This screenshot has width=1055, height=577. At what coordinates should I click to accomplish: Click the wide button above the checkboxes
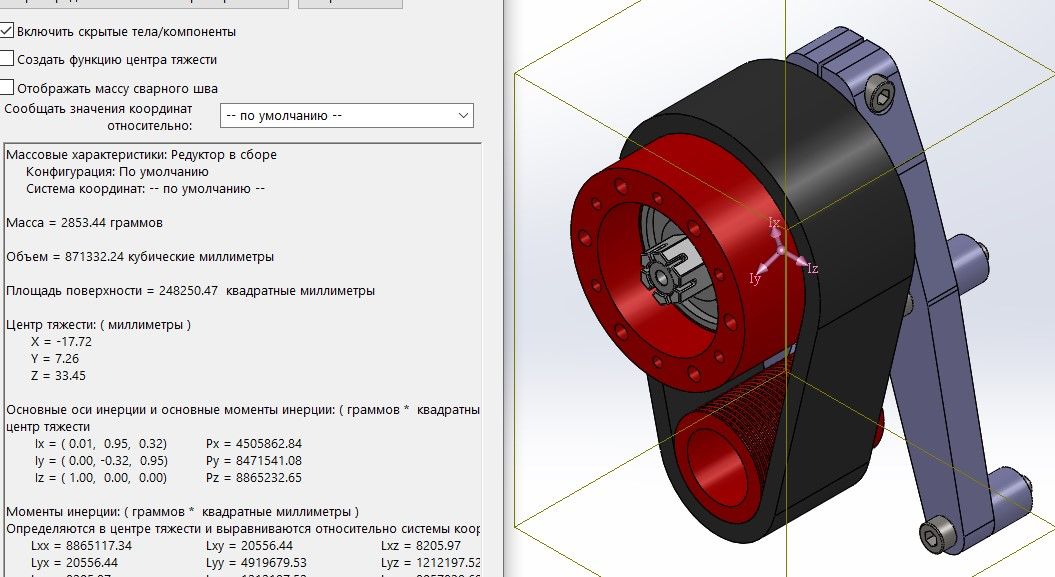point(144,3)
